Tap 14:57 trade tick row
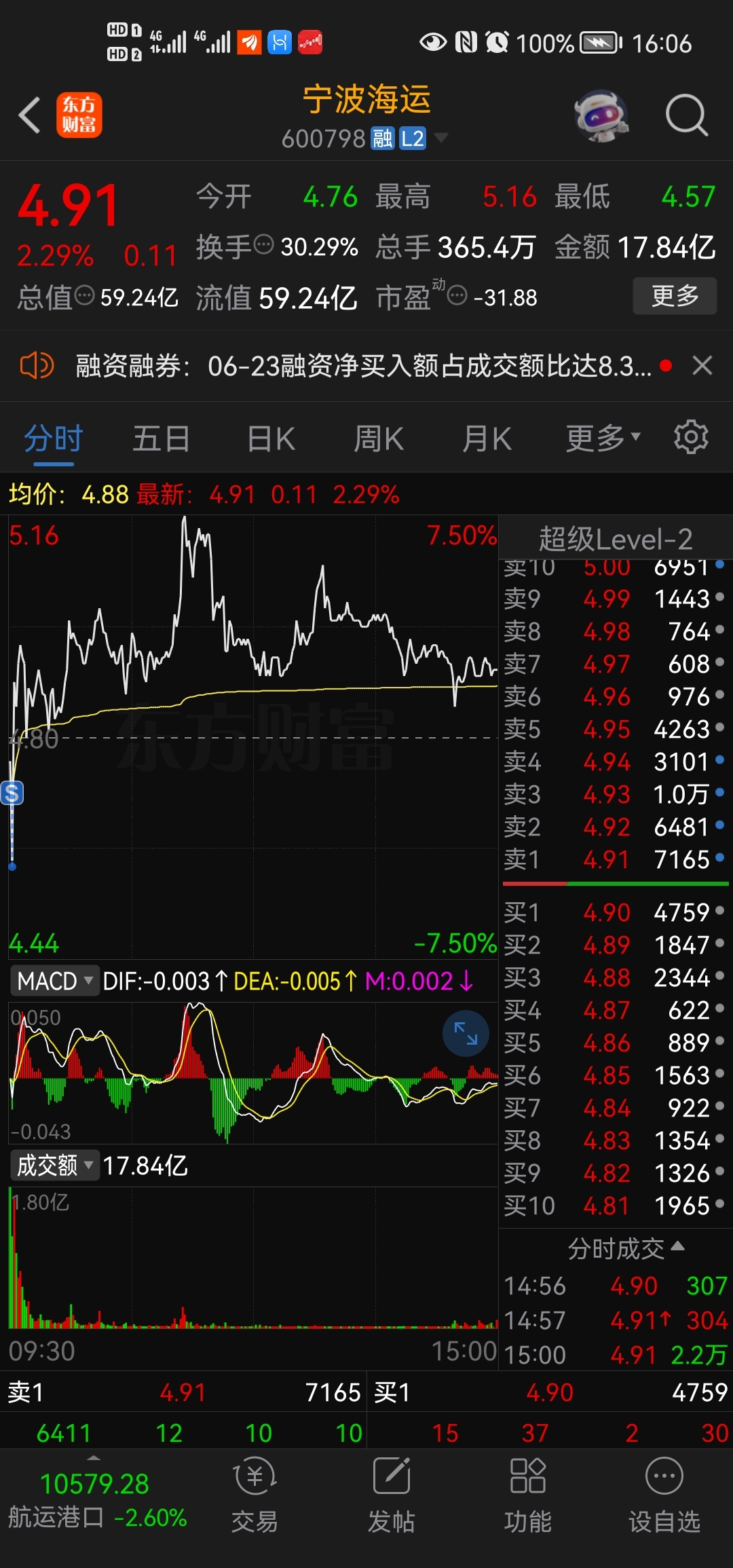The image size is (733, 1568). pyautogui.click(x=616, y=1320)
